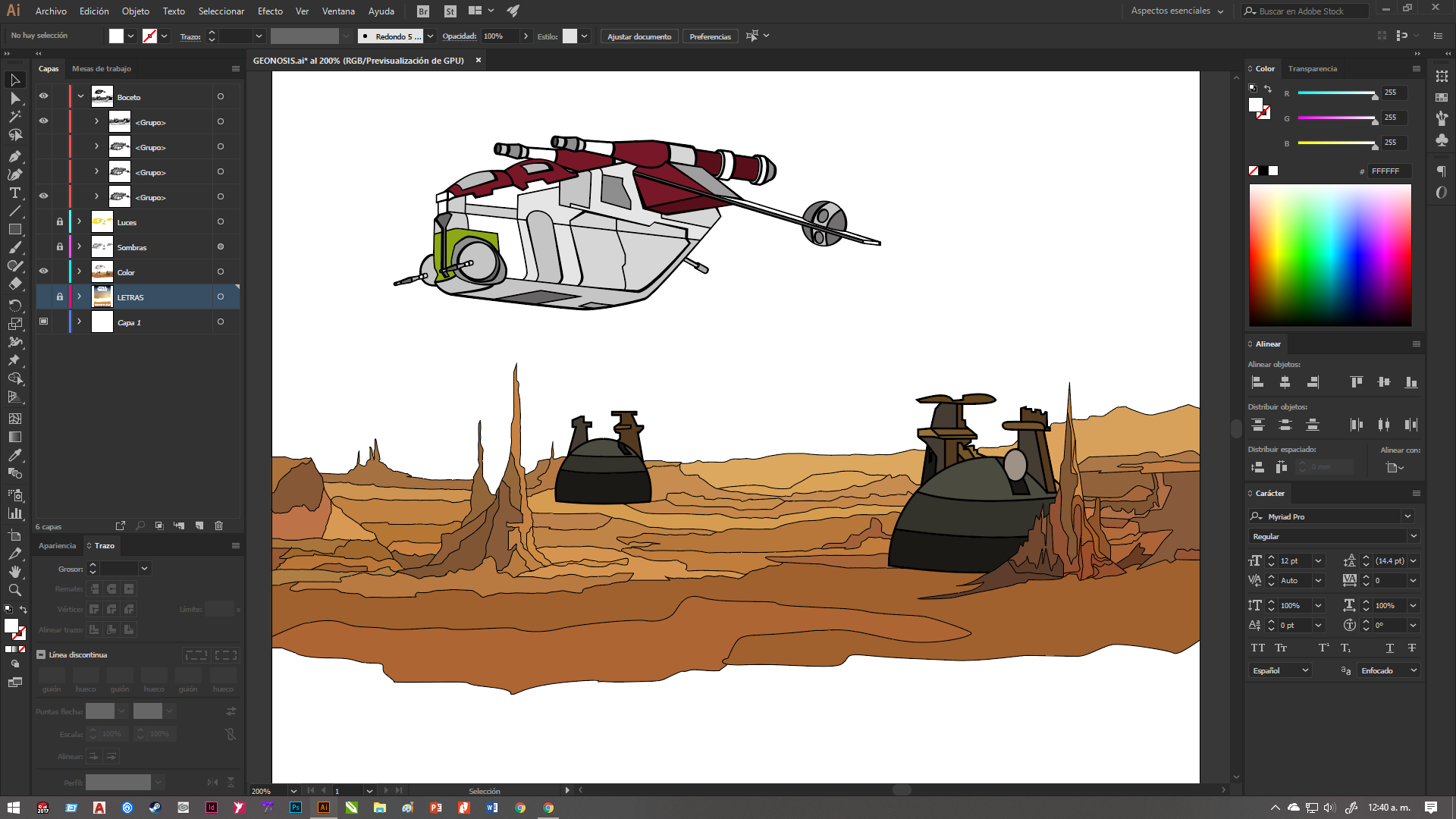Select the Line Segment tool
Viewport: 1456px width, 819px height.
(14, 211)
